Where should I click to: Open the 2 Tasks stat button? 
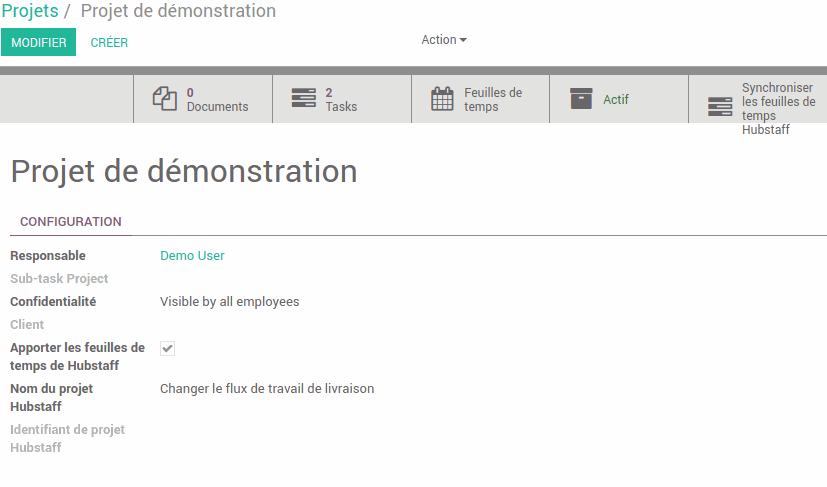[x=342, y=99]
